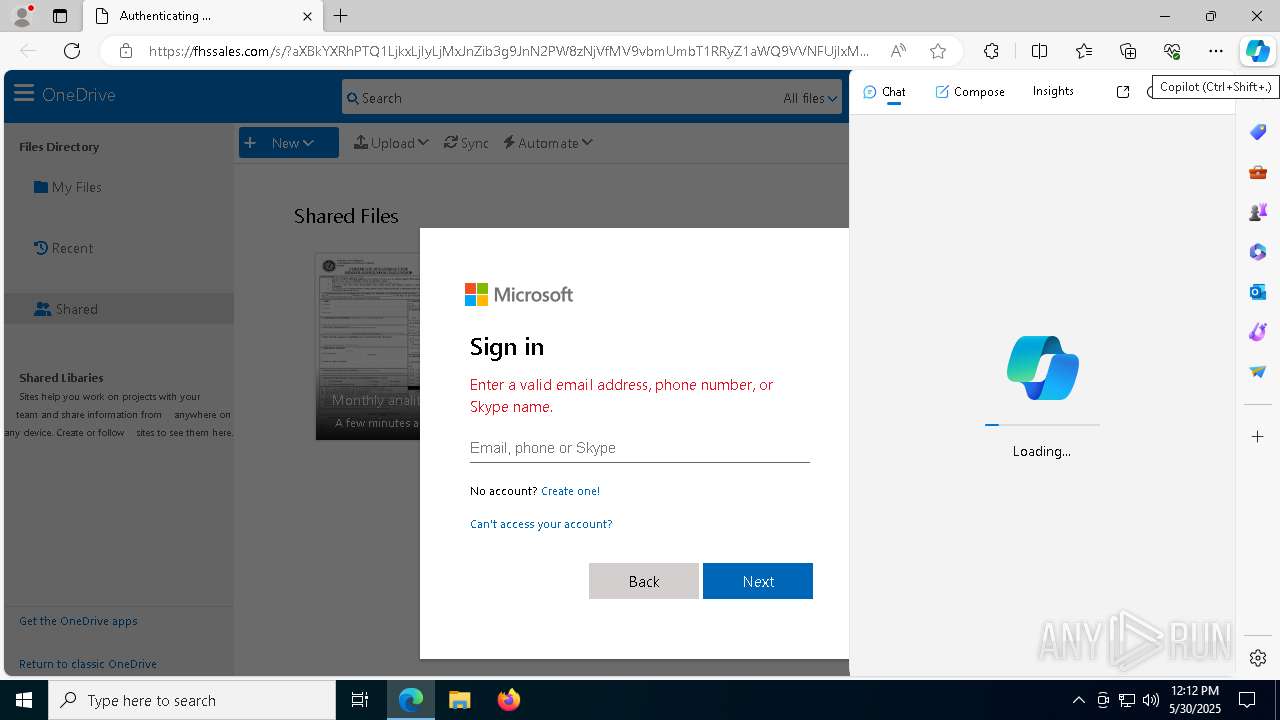1280x720 pixels.
Task: Open the Windows Start menu
Action: coord(24,700)
